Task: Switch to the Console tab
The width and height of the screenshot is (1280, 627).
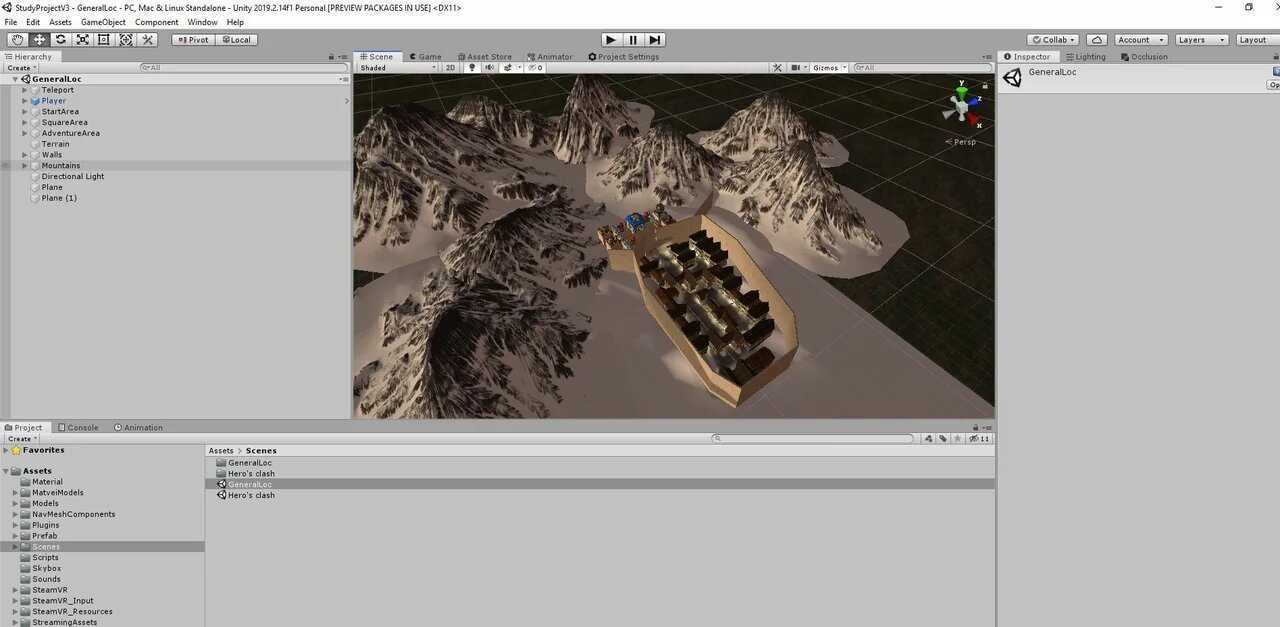Action: tap(78, 428)
